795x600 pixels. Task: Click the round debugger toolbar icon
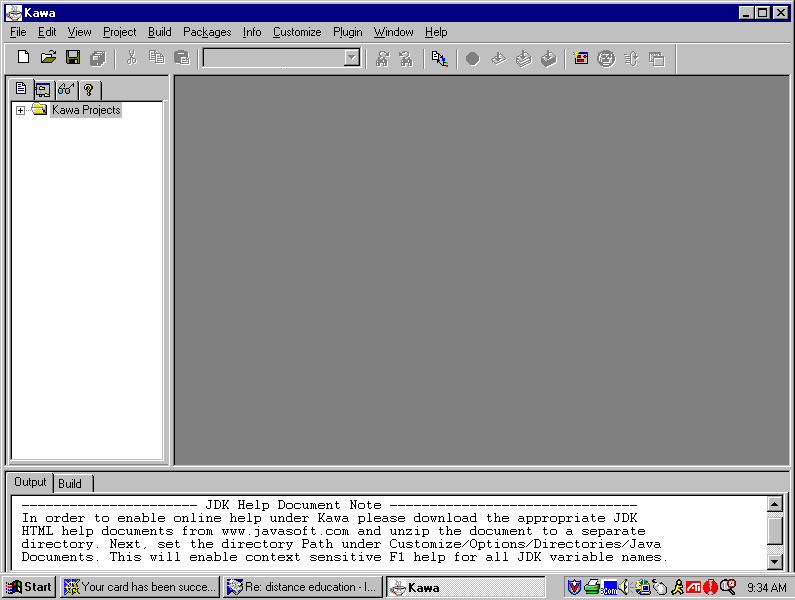pos(606,59)
